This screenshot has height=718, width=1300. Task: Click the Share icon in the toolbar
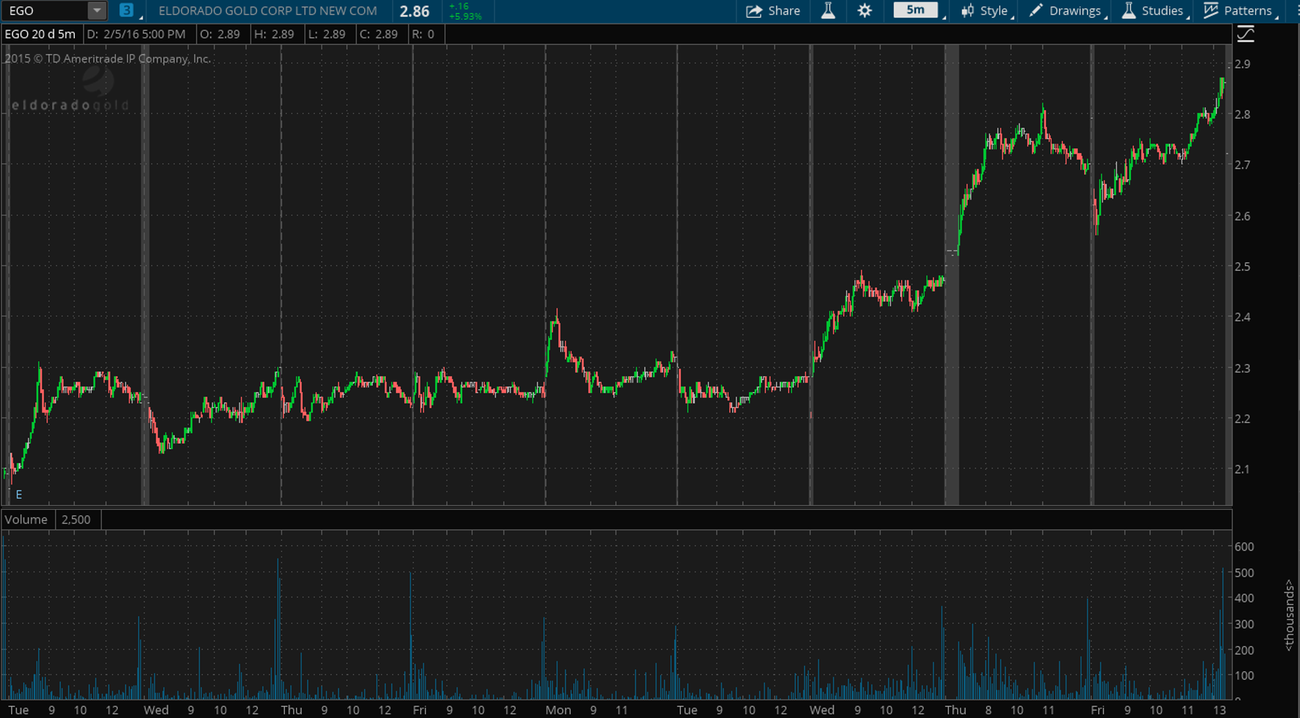coord(754,11)
